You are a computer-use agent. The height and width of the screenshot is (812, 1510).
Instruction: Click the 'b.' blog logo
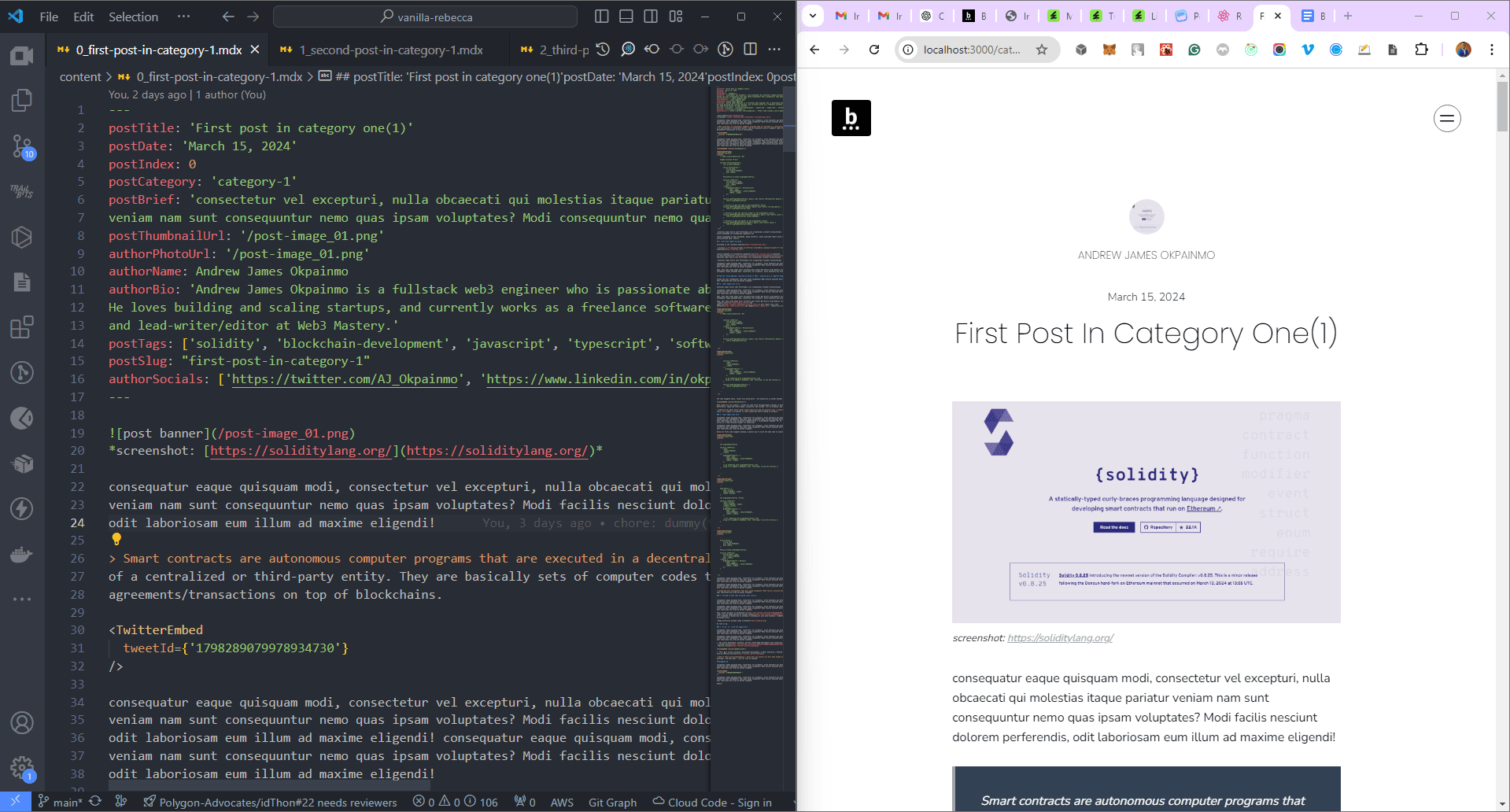851,118
